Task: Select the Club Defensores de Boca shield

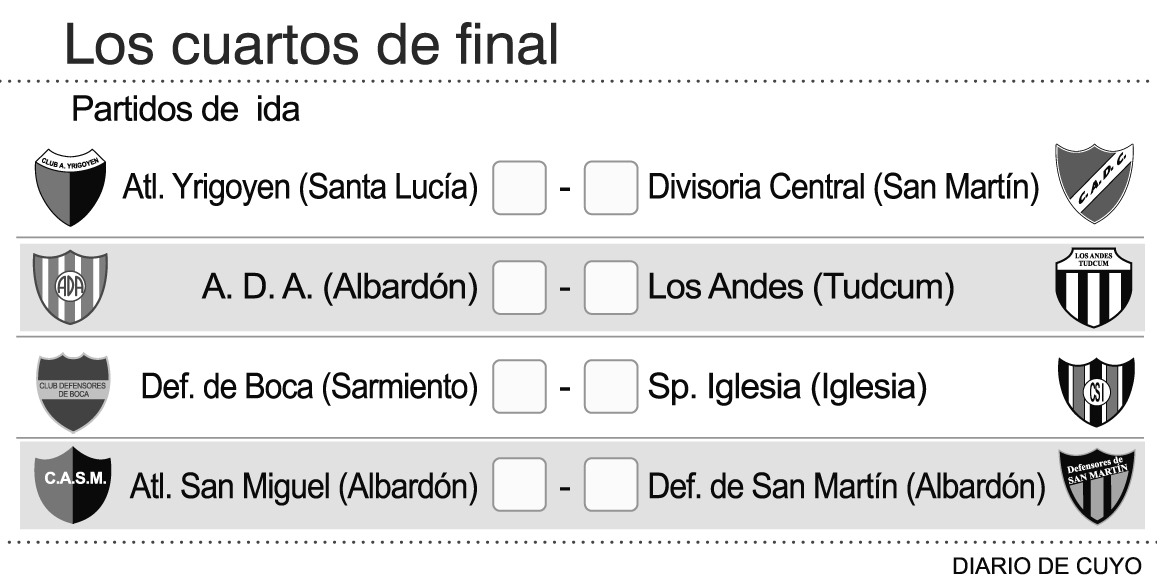Action: point(71,387)
